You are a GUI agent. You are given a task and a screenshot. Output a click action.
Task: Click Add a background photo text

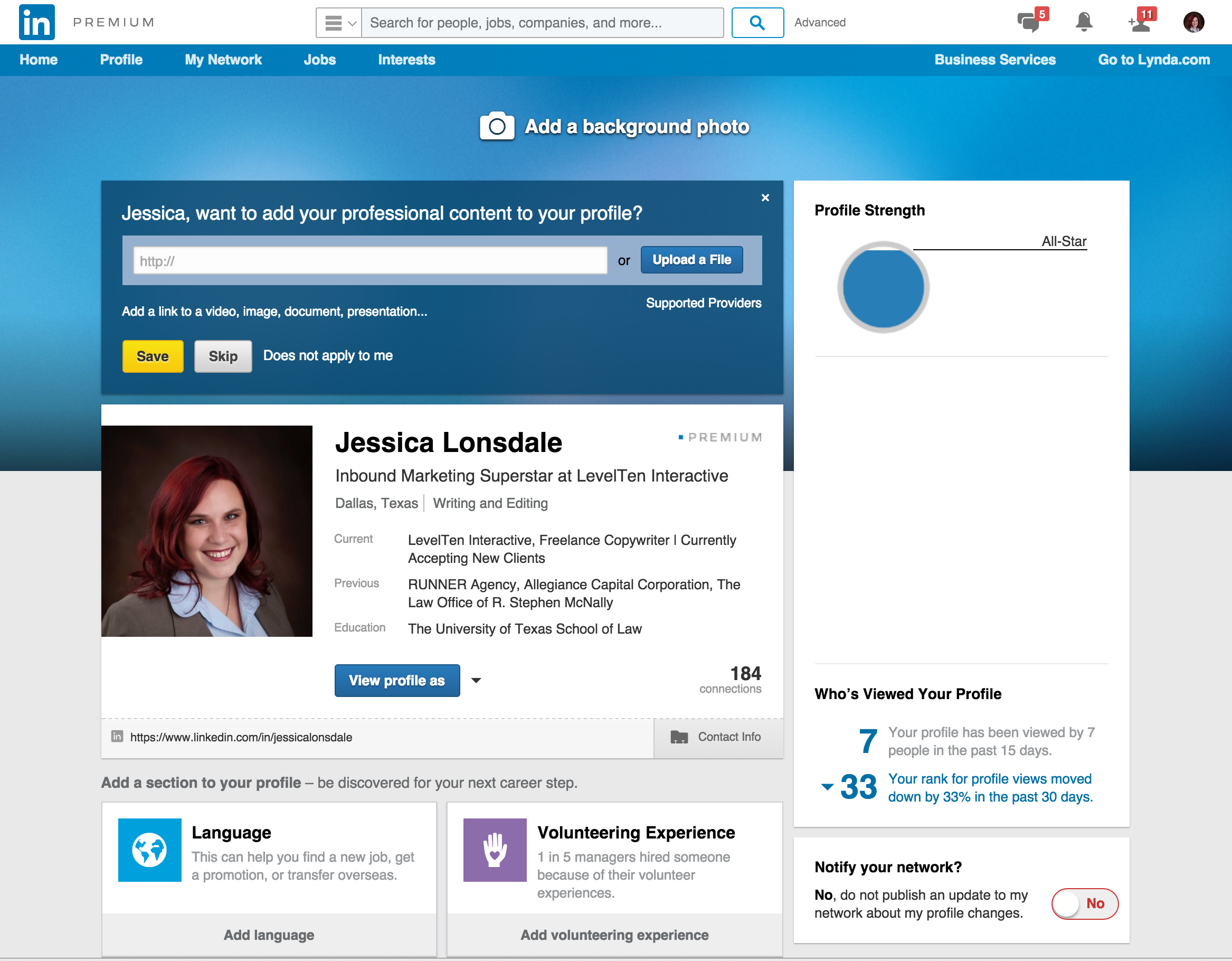point(637,126)
